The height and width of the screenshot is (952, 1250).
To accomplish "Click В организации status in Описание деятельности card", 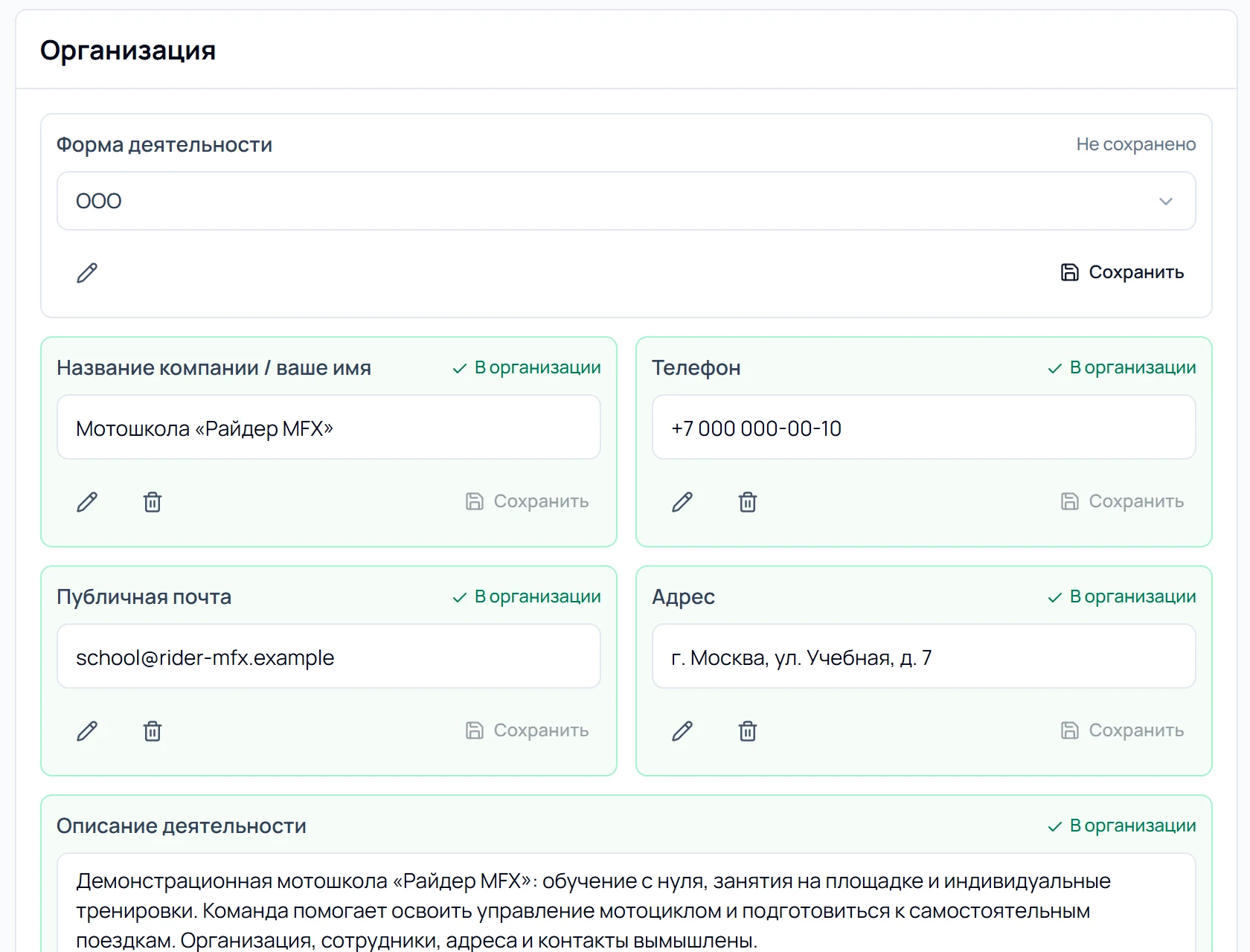I will (1122, 826).
